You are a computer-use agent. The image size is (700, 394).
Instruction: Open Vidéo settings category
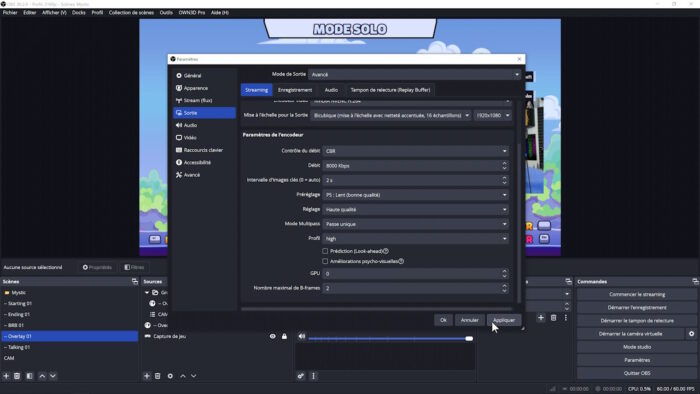click(204, 138)
